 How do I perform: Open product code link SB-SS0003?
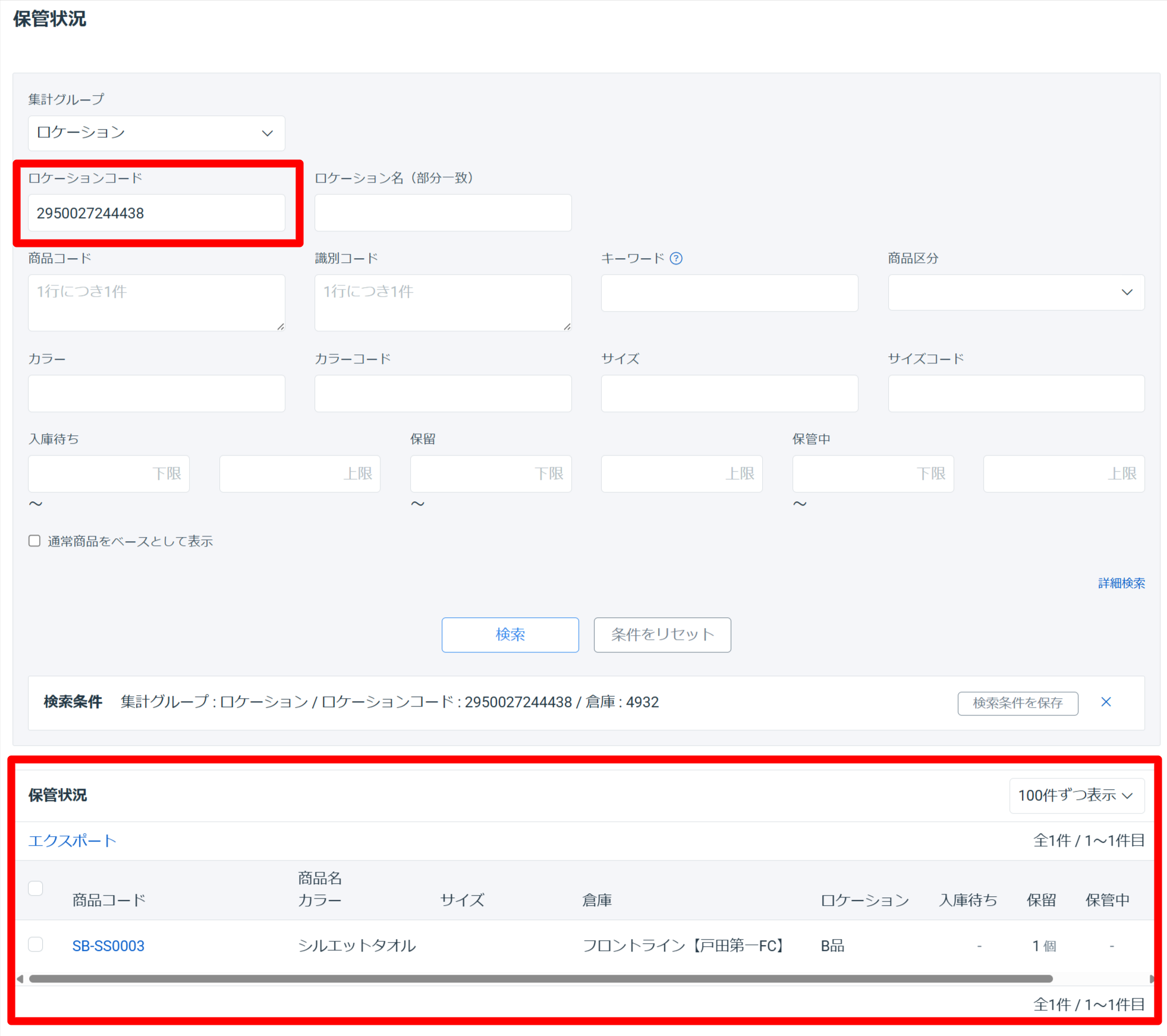(x=108, y=946)
